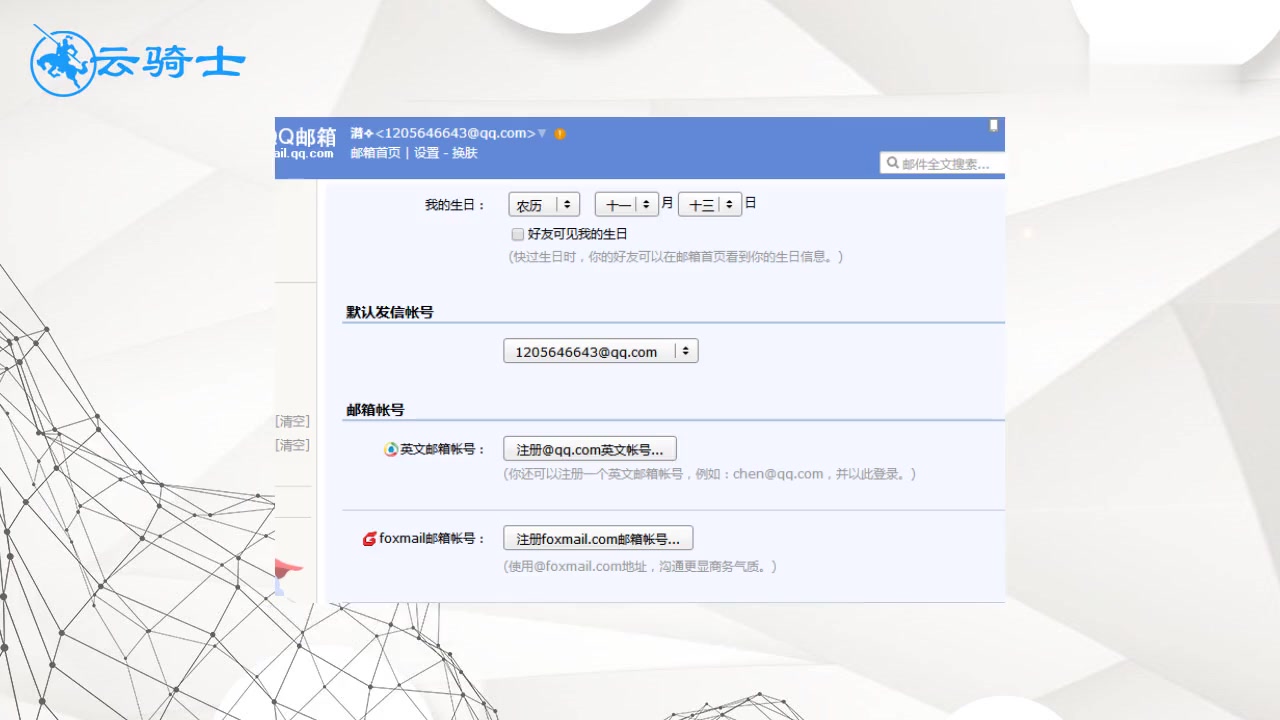Open the 设置 link in header
Screen dimensions: 1280x720
coord(427,153)
